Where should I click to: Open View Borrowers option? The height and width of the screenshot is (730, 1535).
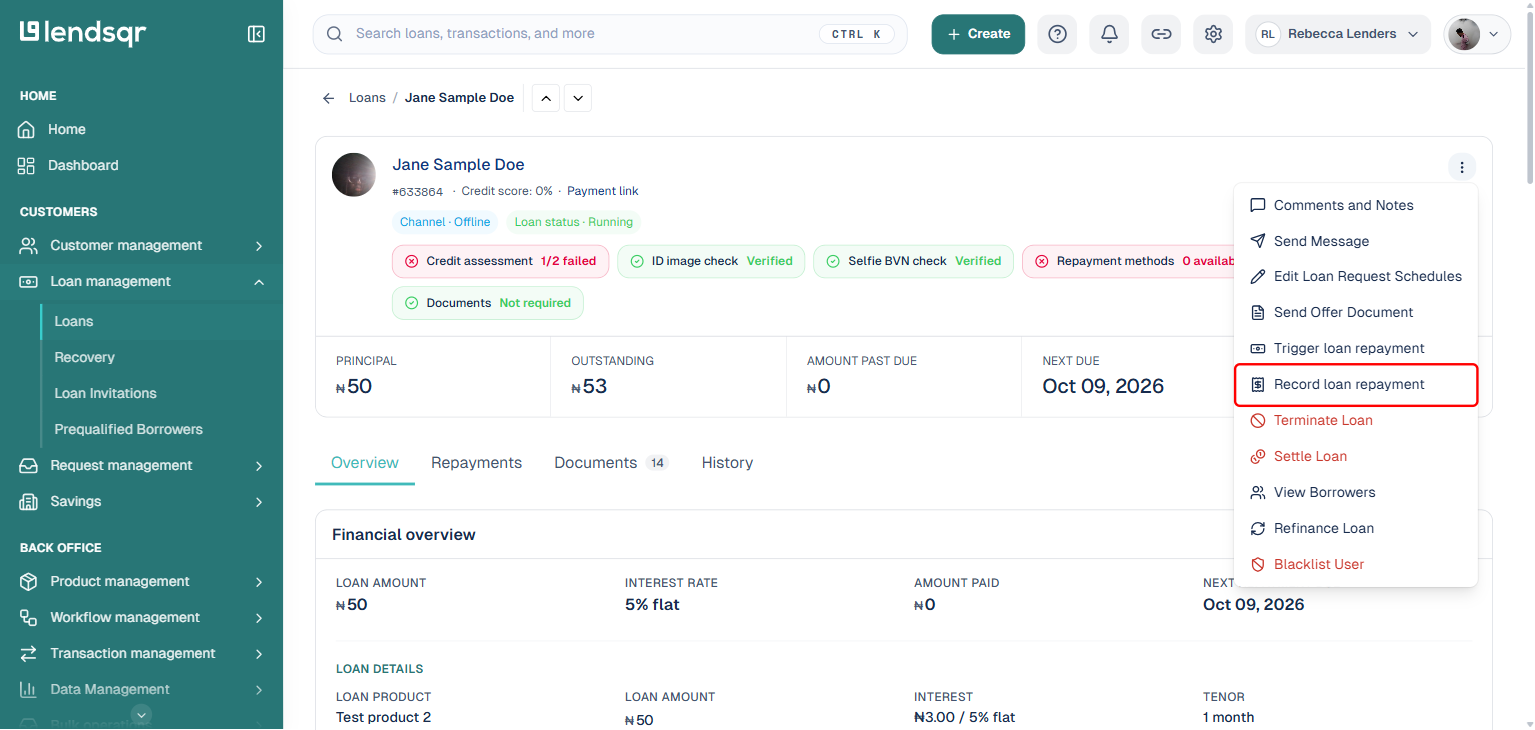(x=1356, y=492)
